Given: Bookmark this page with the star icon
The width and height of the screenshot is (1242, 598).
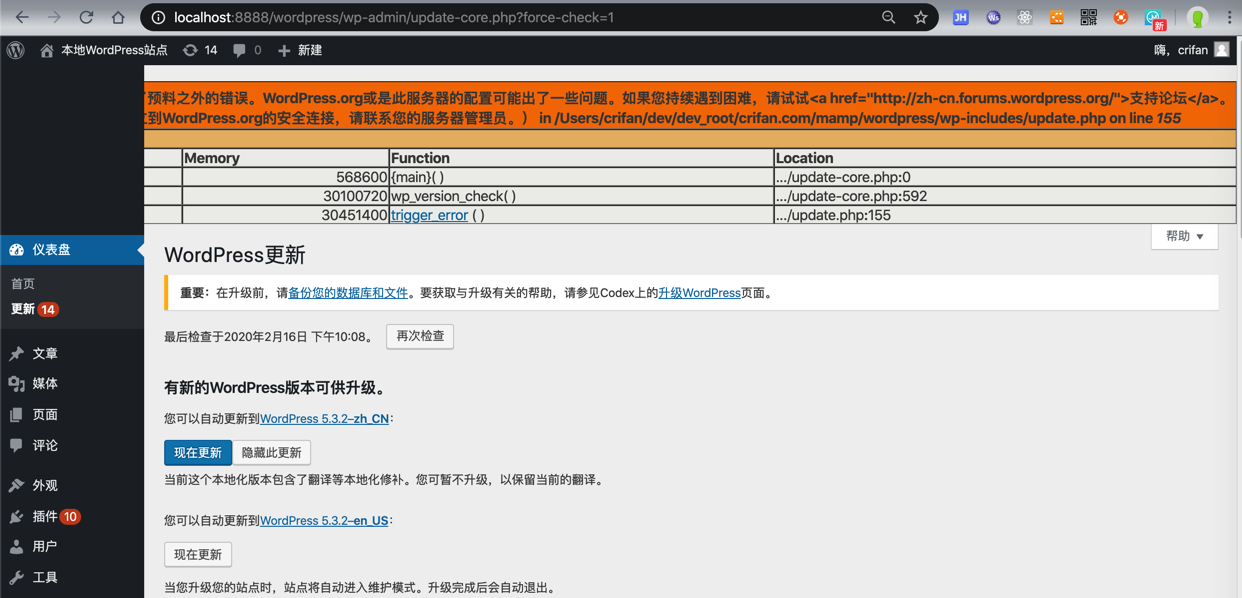Looking at the screenshot, I should pos(920,17).
